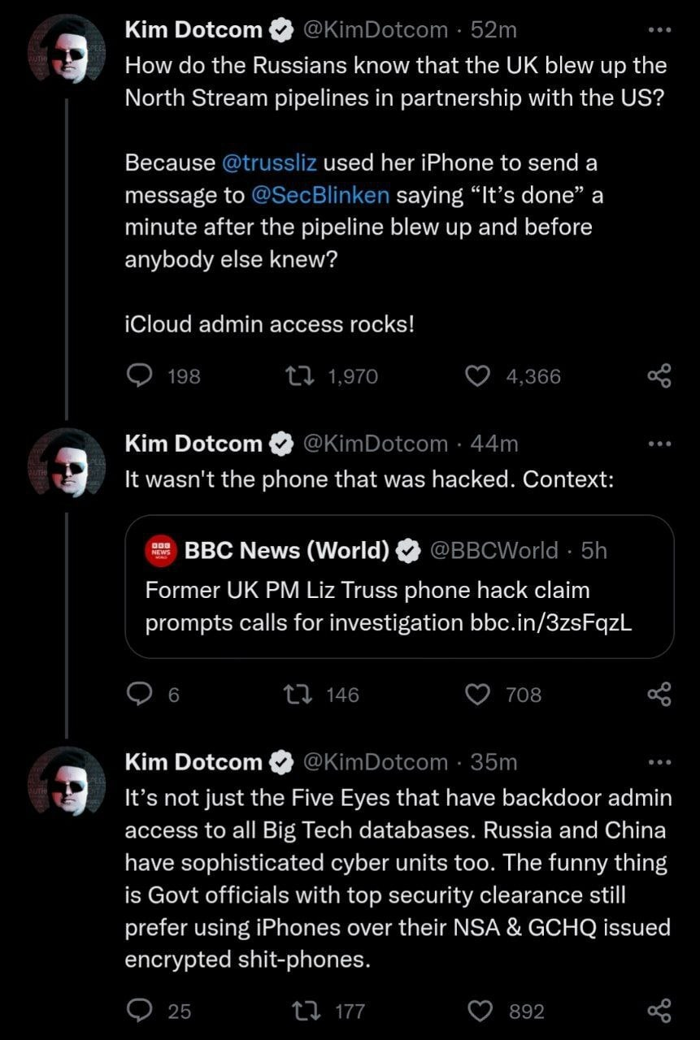Share the Five Eyes backdoor tweet
Image resolution: width=700 pixels, height=1040 pixels.
[x=658, y=1012]
